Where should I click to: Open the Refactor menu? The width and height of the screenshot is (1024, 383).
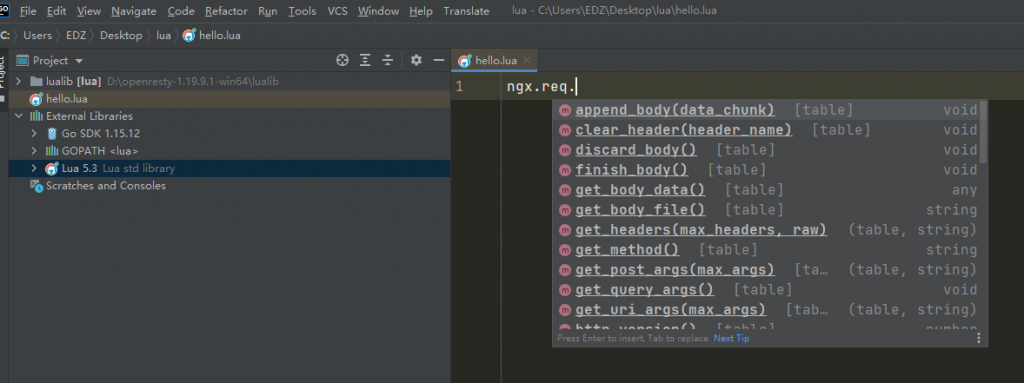click(x=227, y=11)
